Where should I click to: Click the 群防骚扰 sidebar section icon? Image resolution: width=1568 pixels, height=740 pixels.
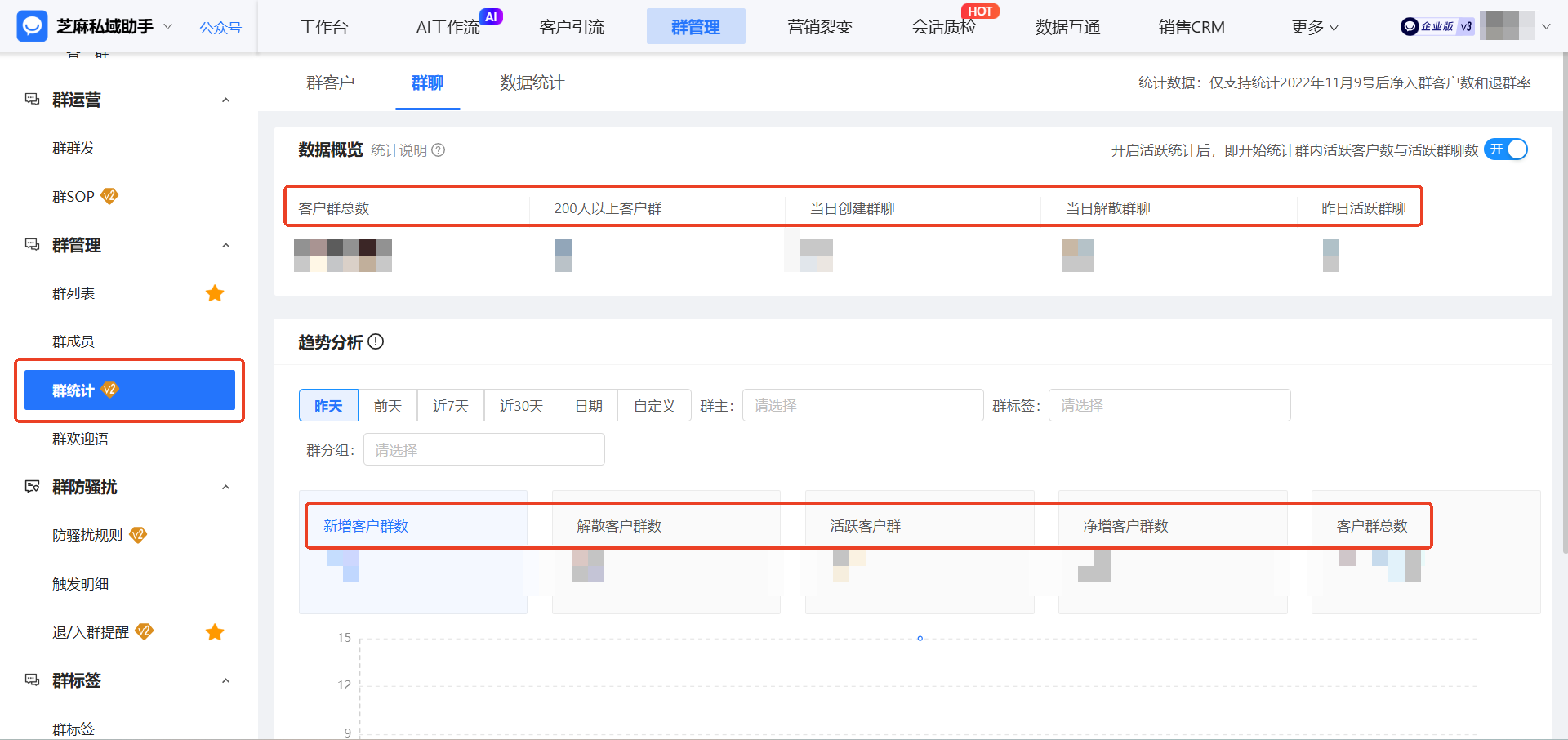32,486
